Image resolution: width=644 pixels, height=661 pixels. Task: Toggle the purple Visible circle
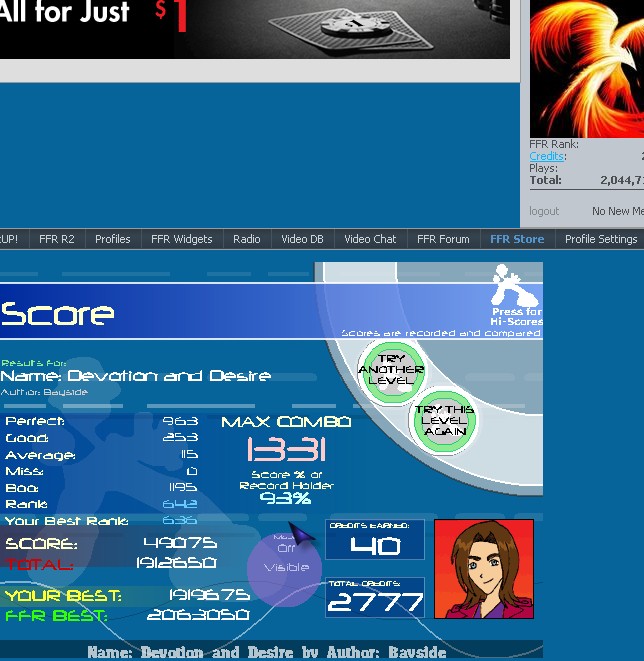pos(284,568)
